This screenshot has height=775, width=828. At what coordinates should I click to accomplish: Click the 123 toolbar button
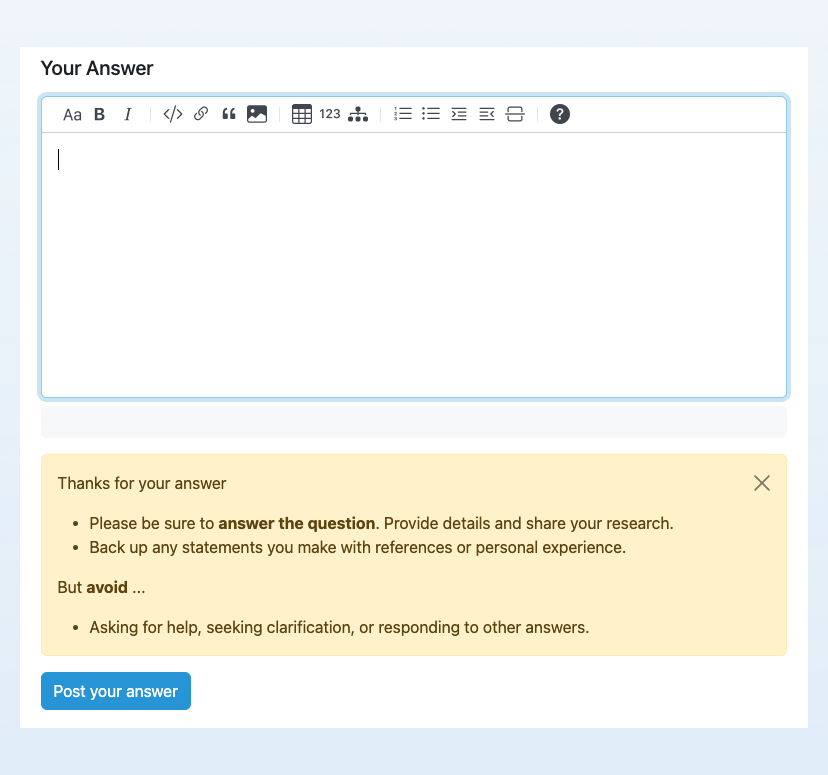[330, 114]
